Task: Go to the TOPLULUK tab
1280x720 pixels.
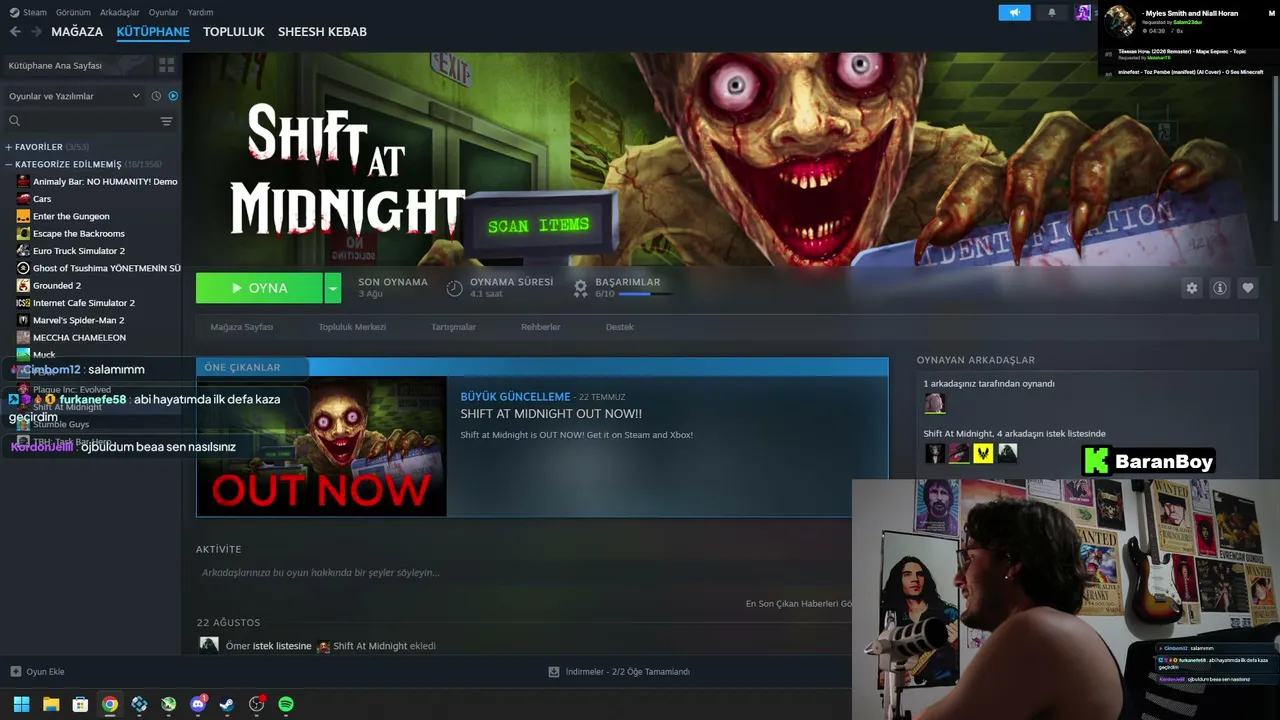Action: pos(234,32)
